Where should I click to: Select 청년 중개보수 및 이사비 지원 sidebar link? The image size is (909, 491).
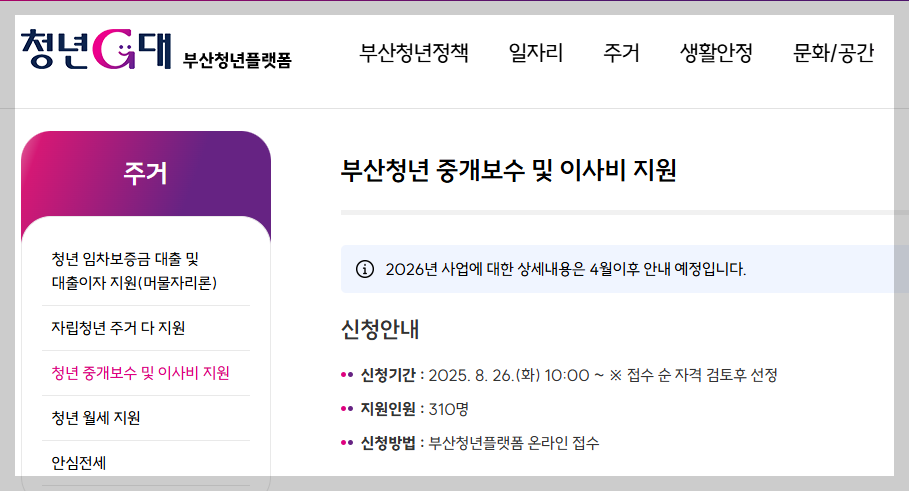[x=140, y=373]
